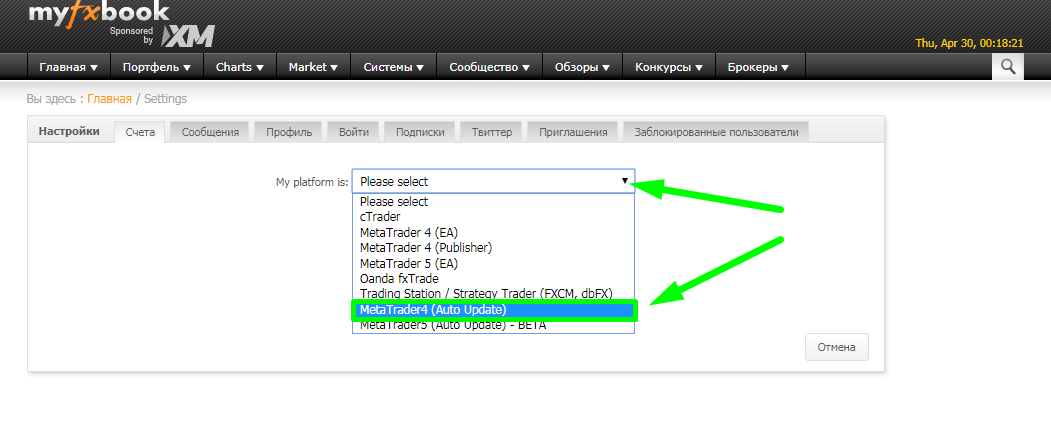1051x424 pixels.
Task: Click the Настройки panel heading
Action: [69, 131]
